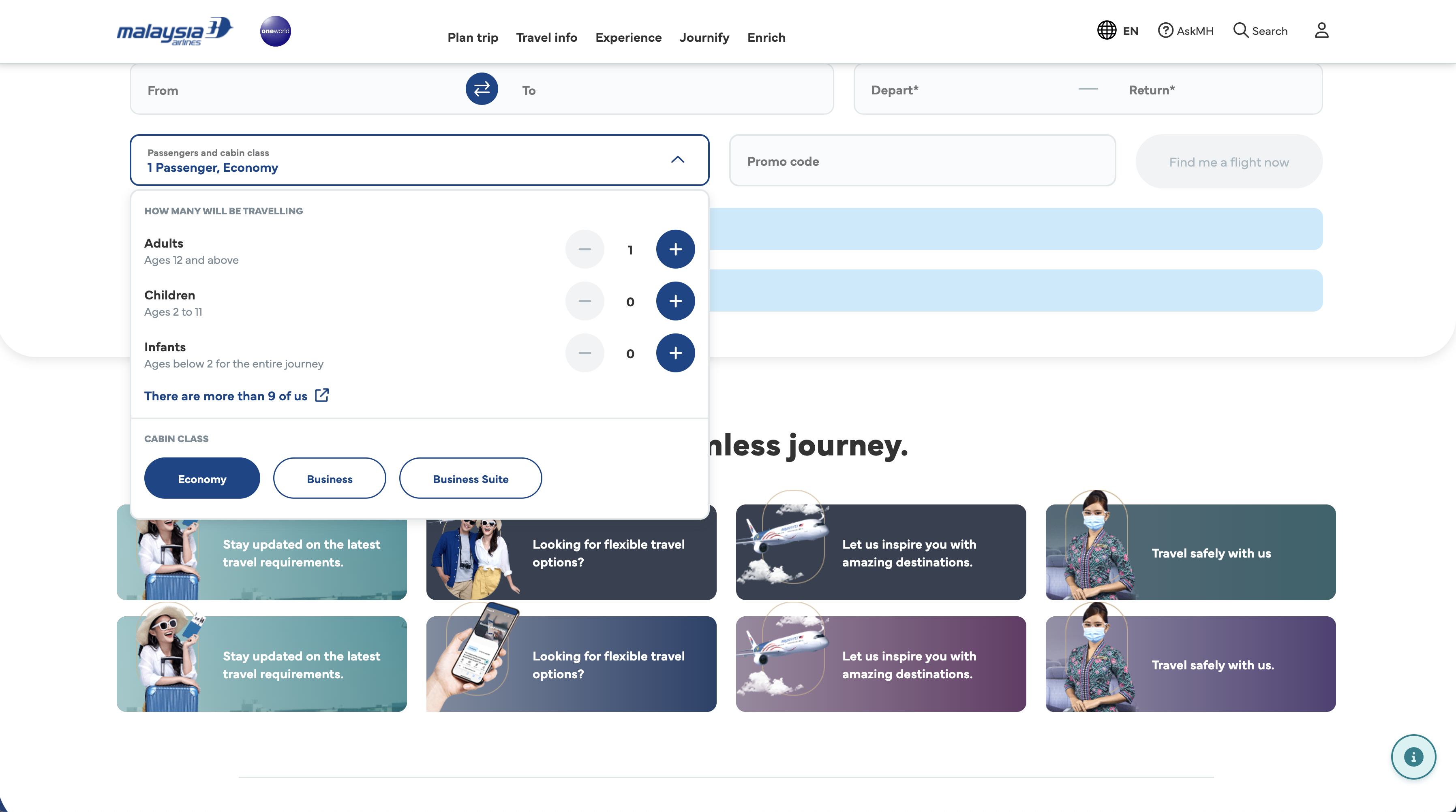Image resolution: width=1456 pixels, height=812 pixels.
Task: Click the user profile icon
Action: pyautogui.click(x=1321, y=30)
